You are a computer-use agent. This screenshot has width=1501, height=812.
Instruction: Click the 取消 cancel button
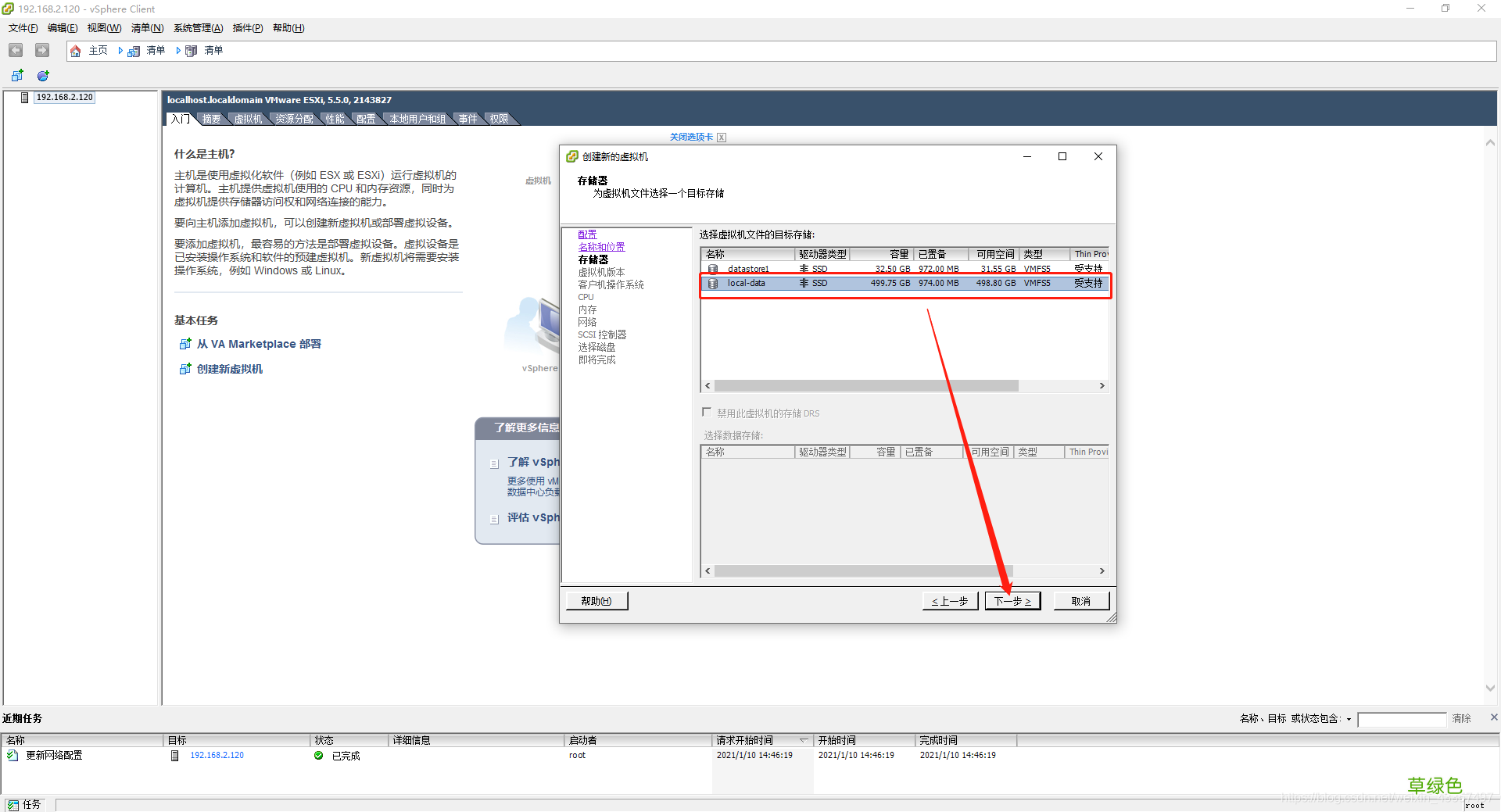coord(1081,601)
